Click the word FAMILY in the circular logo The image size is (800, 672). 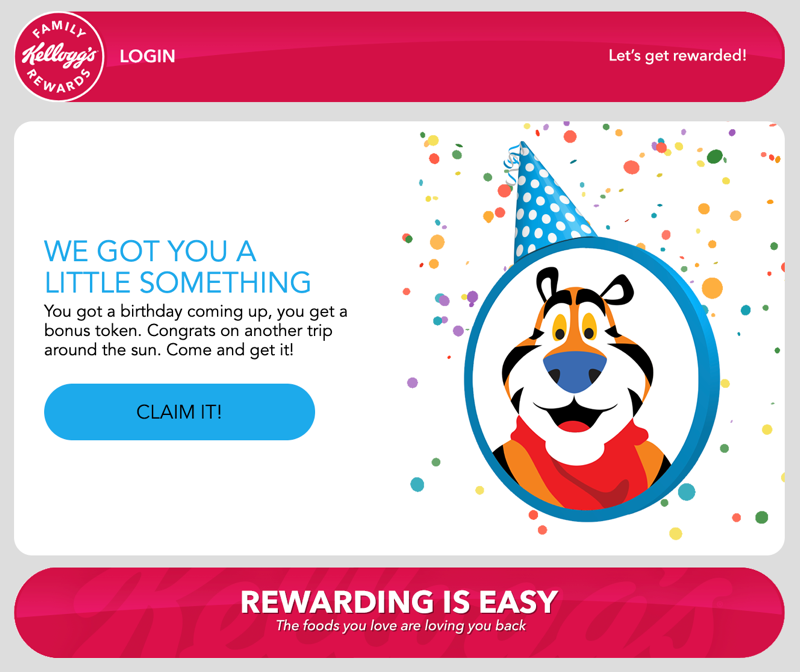tap(59, 30)
